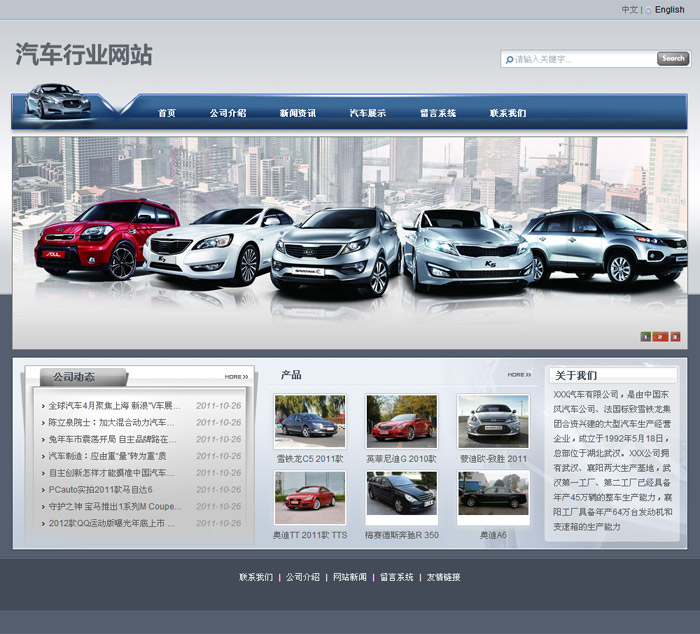Open news item 守护之神 宝马推出1系列M Coupe
The image size is (700, 634).
click(115, 507)
